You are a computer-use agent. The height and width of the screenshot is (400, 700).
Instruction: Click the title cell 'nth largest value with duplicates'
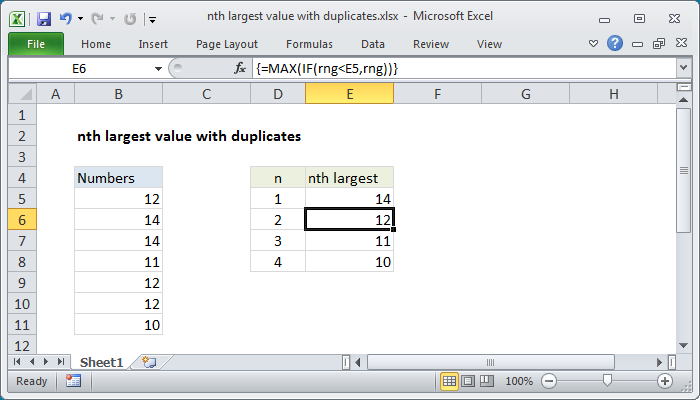(x=189, y=136)
